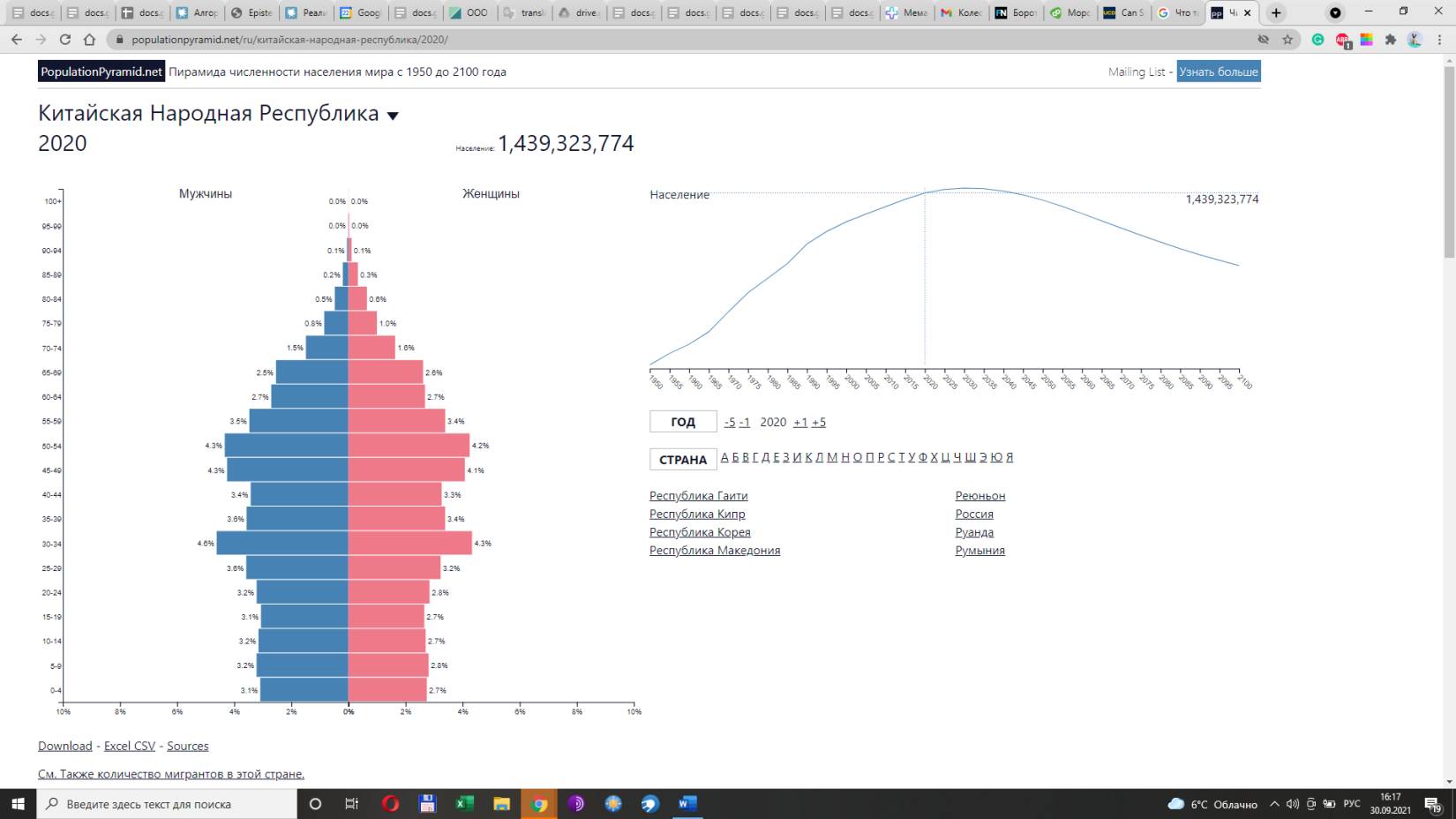
Task: Click the browser home icon
Action: click(89, 40)
